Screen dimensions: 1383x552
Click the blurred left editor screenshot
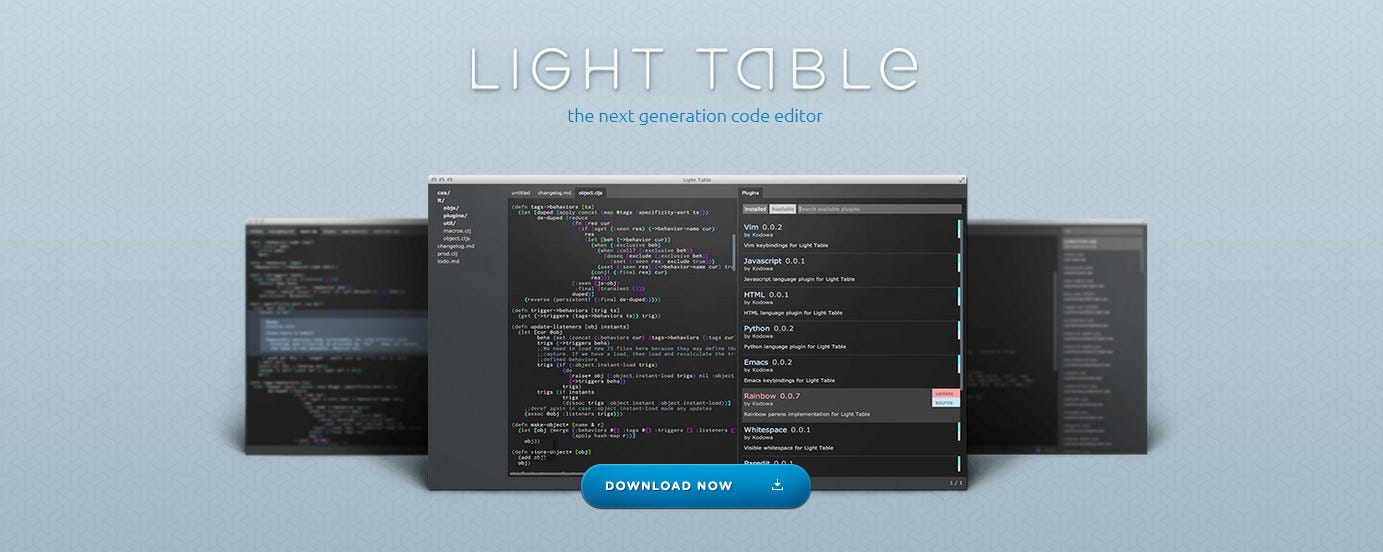click(x=336, y=336)
